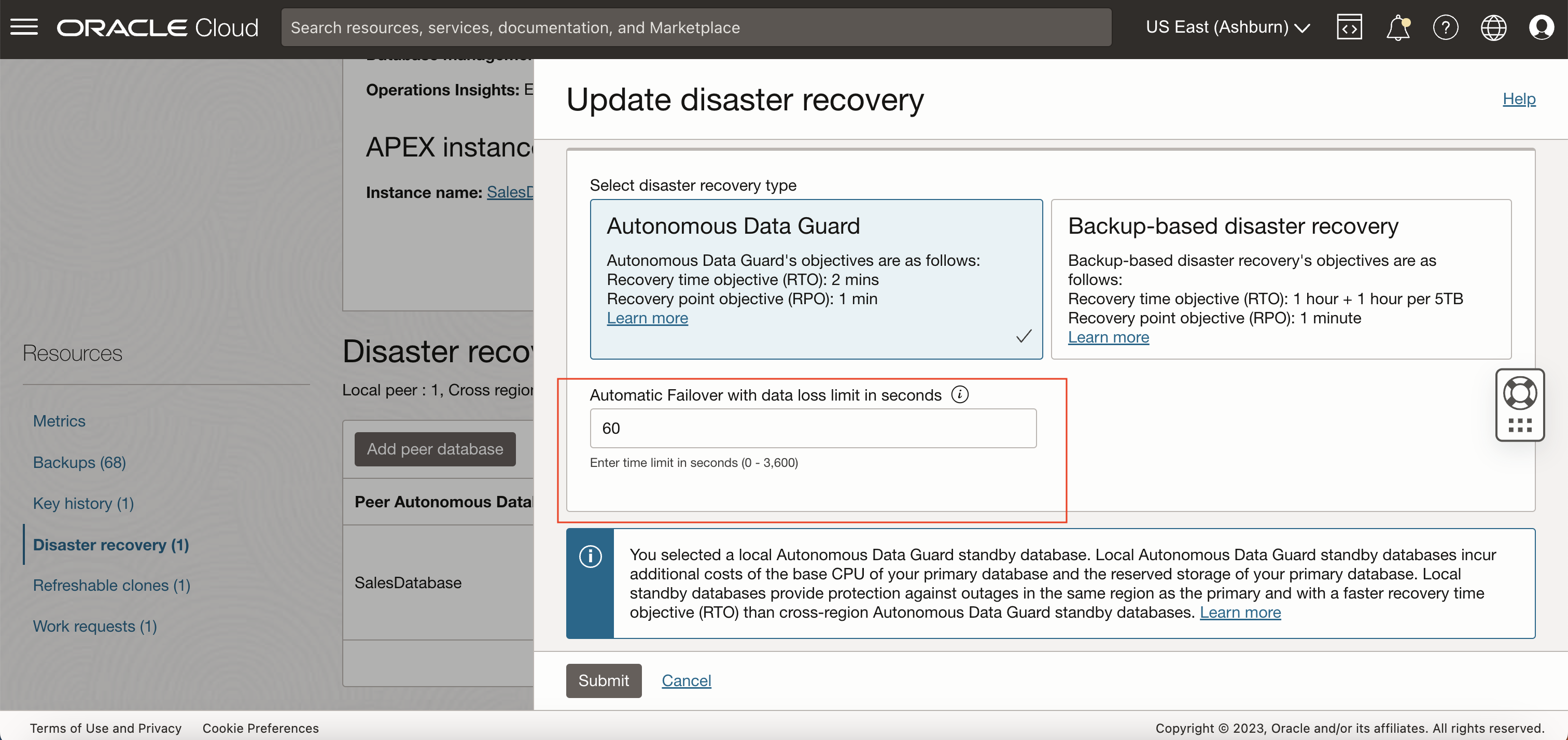1568x740 pixels.
Task: Switch to Backups in the Resources sidebar
Action: [79, 462]
